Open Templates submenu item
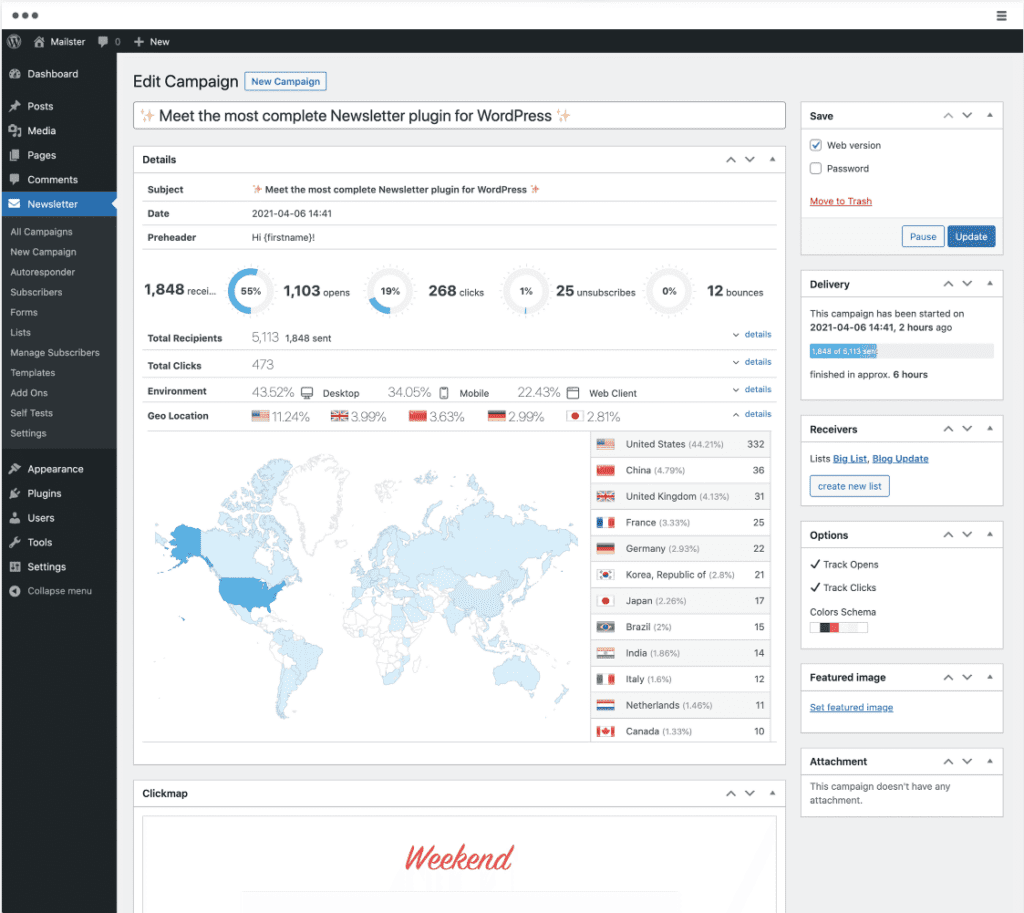Image resolution: width=1024 pixels, height=913 pixels. click(33, 373)
